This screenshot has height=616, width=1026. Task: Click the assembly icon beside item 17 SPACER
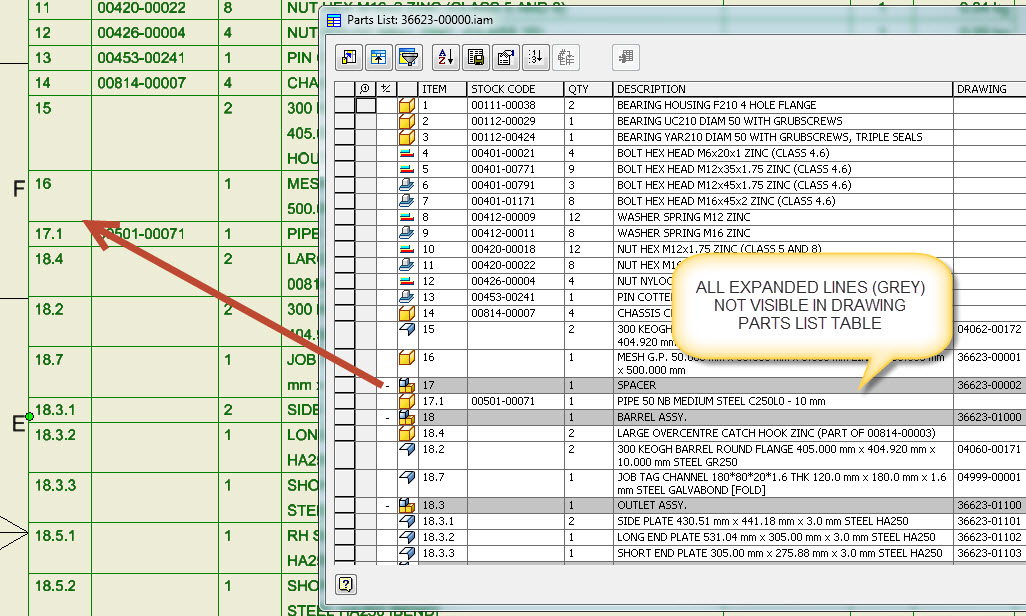tap(404, 385)
